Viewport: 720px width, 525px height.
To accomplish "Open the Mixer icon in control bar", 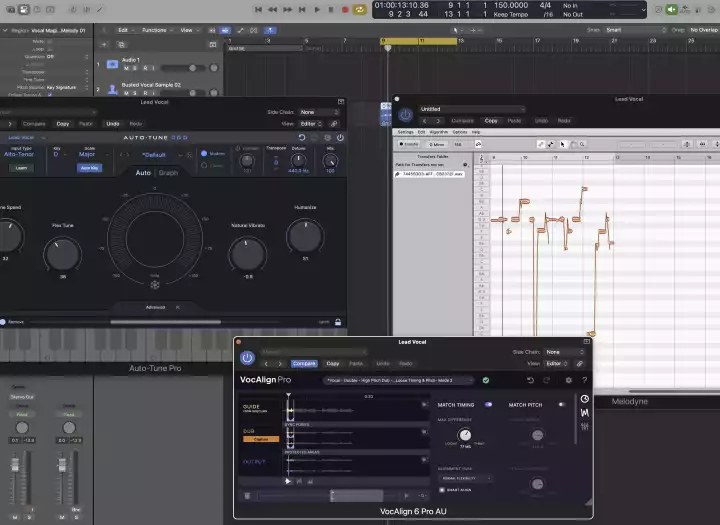I will pos(86,9).
